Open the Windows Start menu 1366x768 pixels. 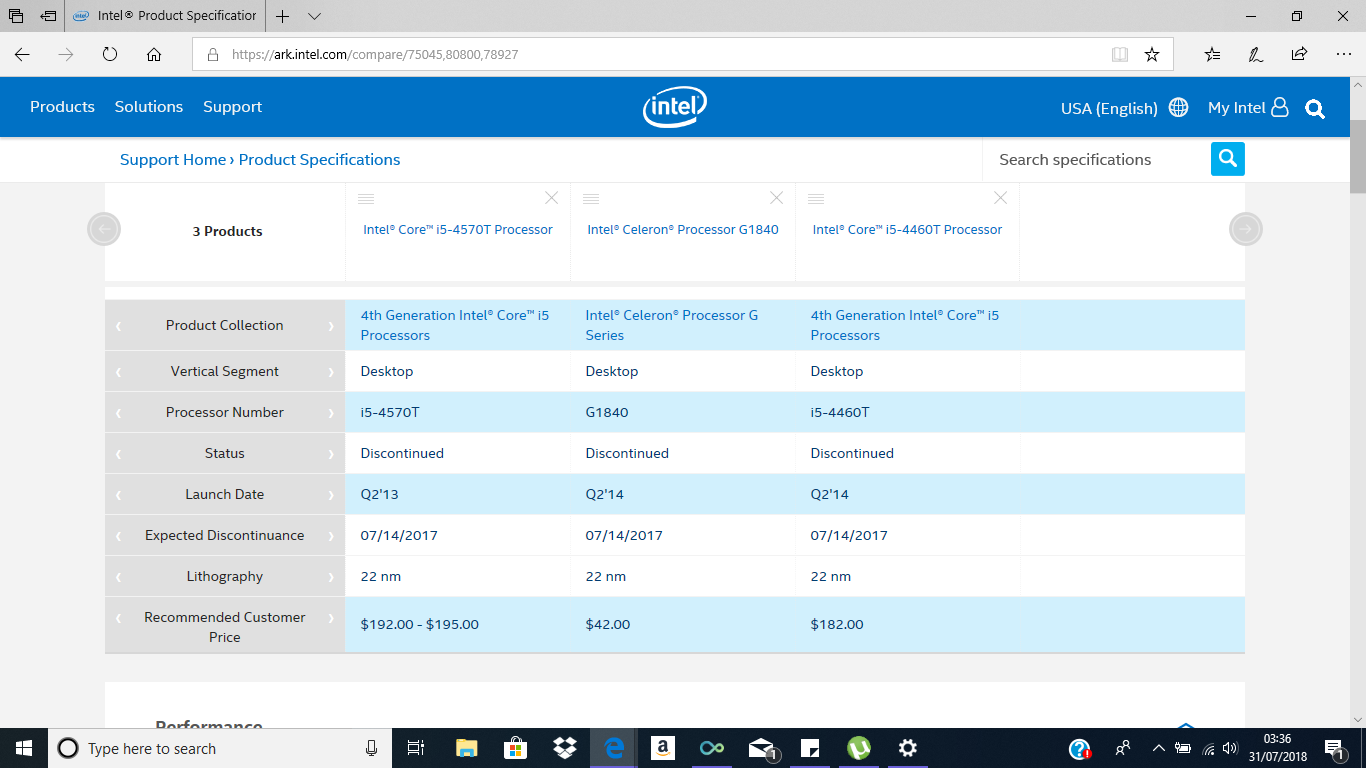(x=24, y=748)
